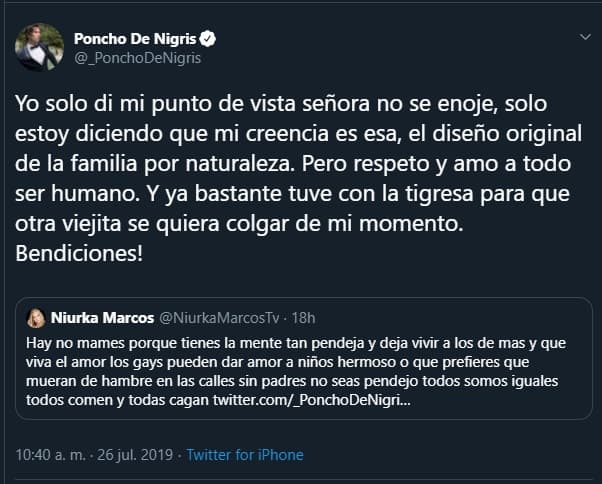Select the word 'Bendiciones!' in the tweet
The height and width of the screenshot is (484, 602).
click(x=79, y=254)
